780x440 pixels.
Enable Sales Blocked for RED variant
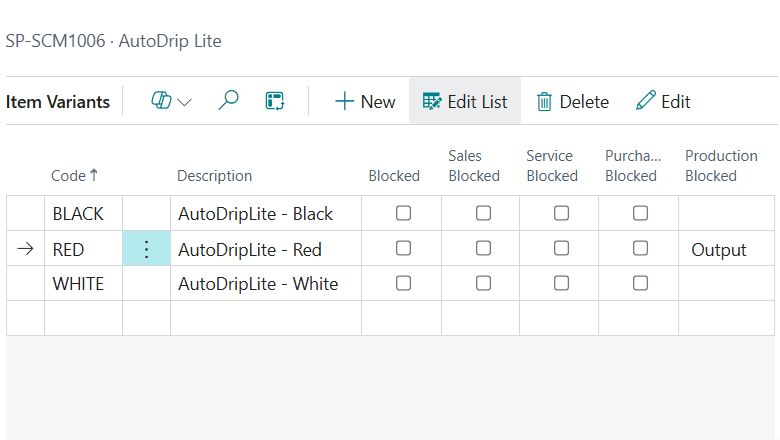coord(483,248)
